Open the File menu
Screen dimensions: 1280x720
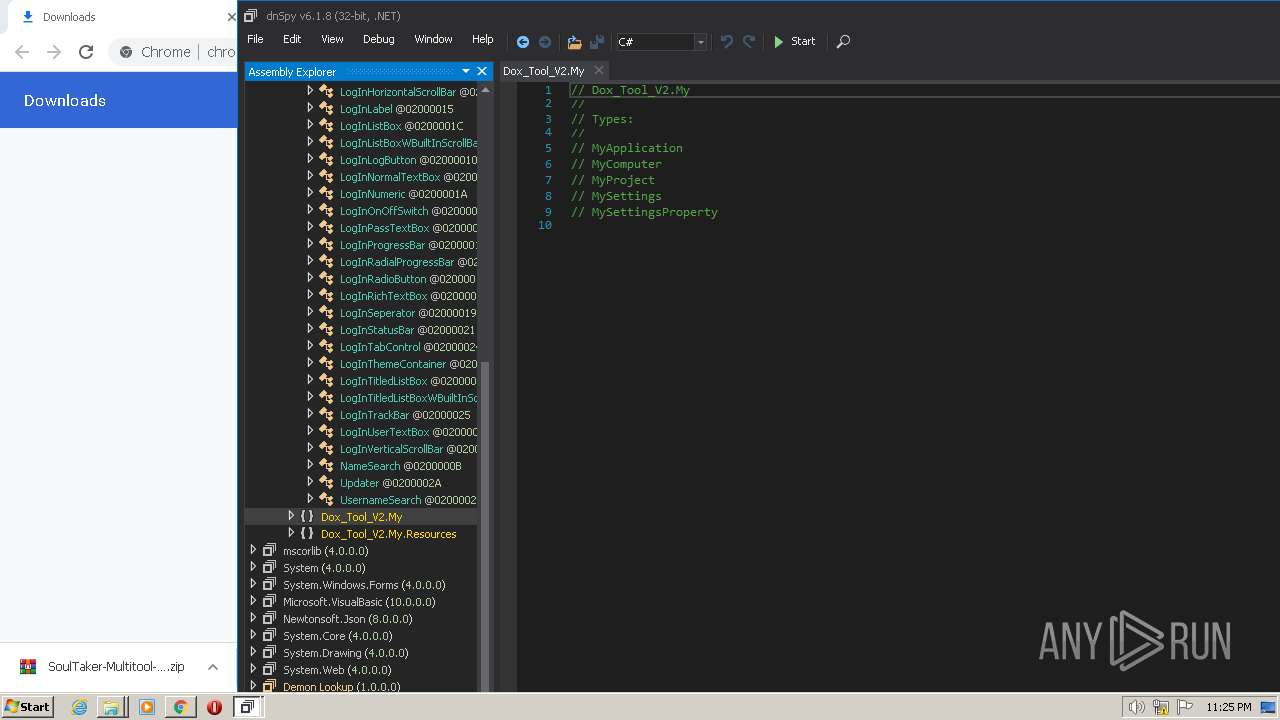255,39
